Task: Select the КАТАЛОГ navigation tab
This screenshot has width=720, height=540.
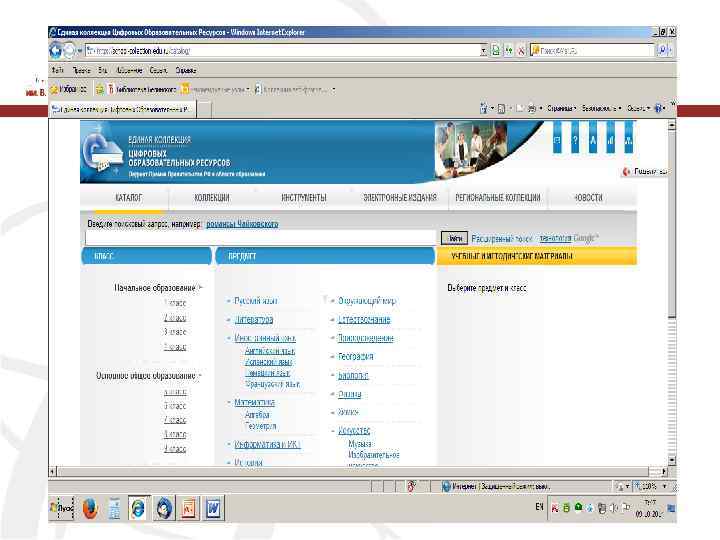Action: pos(129,197)
